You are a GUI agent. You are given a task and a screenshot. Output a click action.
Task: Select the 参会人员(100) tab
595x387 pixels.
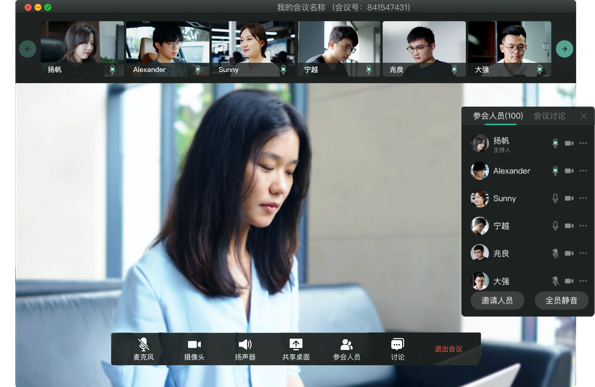click(x=498, y=116)
